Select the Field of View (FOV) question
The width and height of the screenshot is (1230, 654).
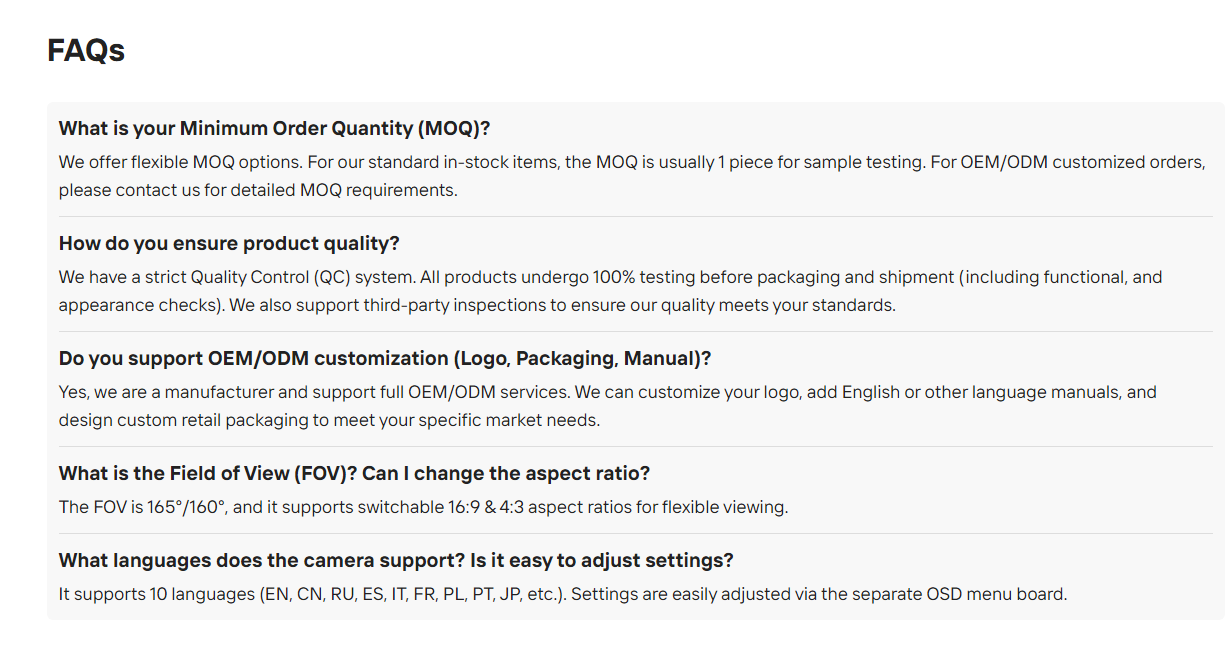click(354, 473)
